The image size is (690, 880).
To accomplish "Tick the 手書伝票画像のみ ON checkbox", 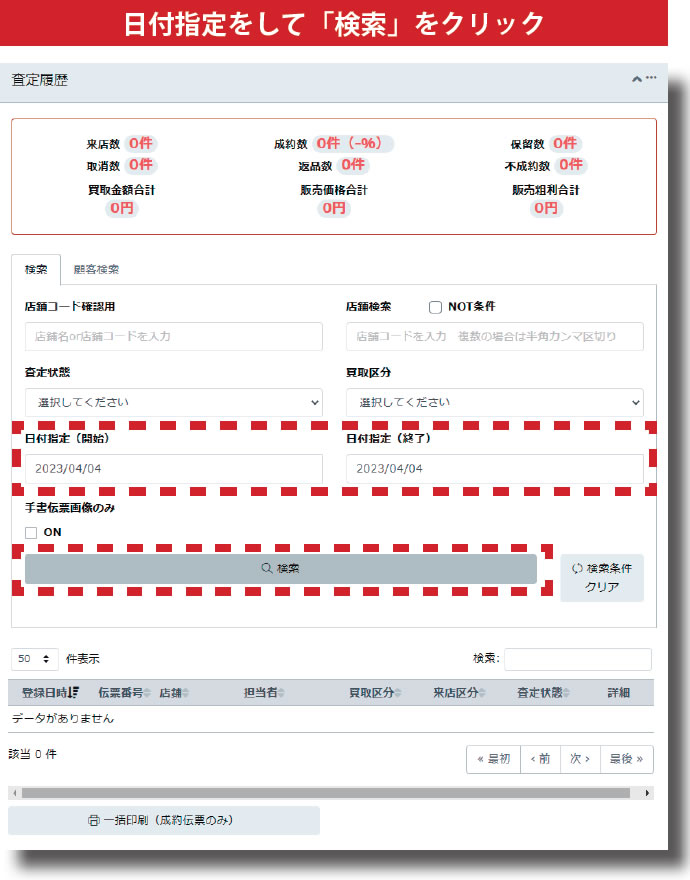I will click(31, 532).
